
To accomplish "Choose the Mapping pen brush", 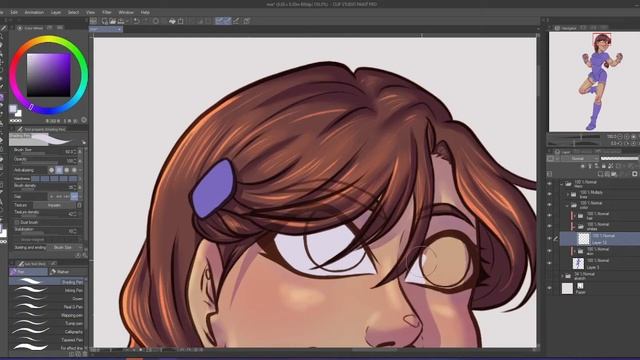I will (48, 315).
